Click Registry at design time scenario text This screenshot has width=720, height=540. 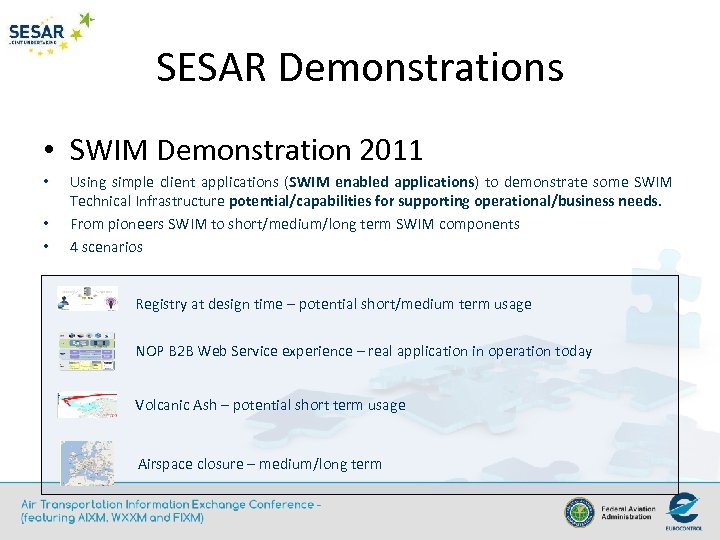333,304
